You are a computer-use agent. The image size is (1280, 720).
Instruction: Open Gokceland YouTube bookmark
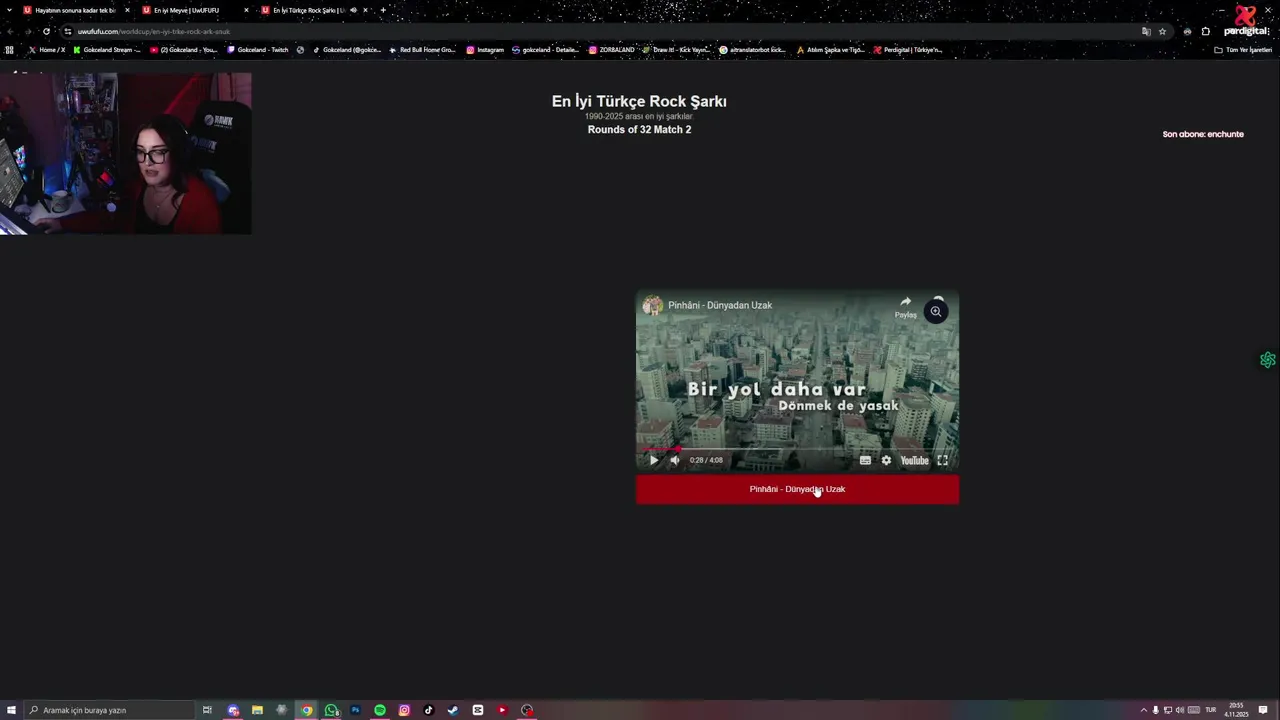tap(184, 50)
